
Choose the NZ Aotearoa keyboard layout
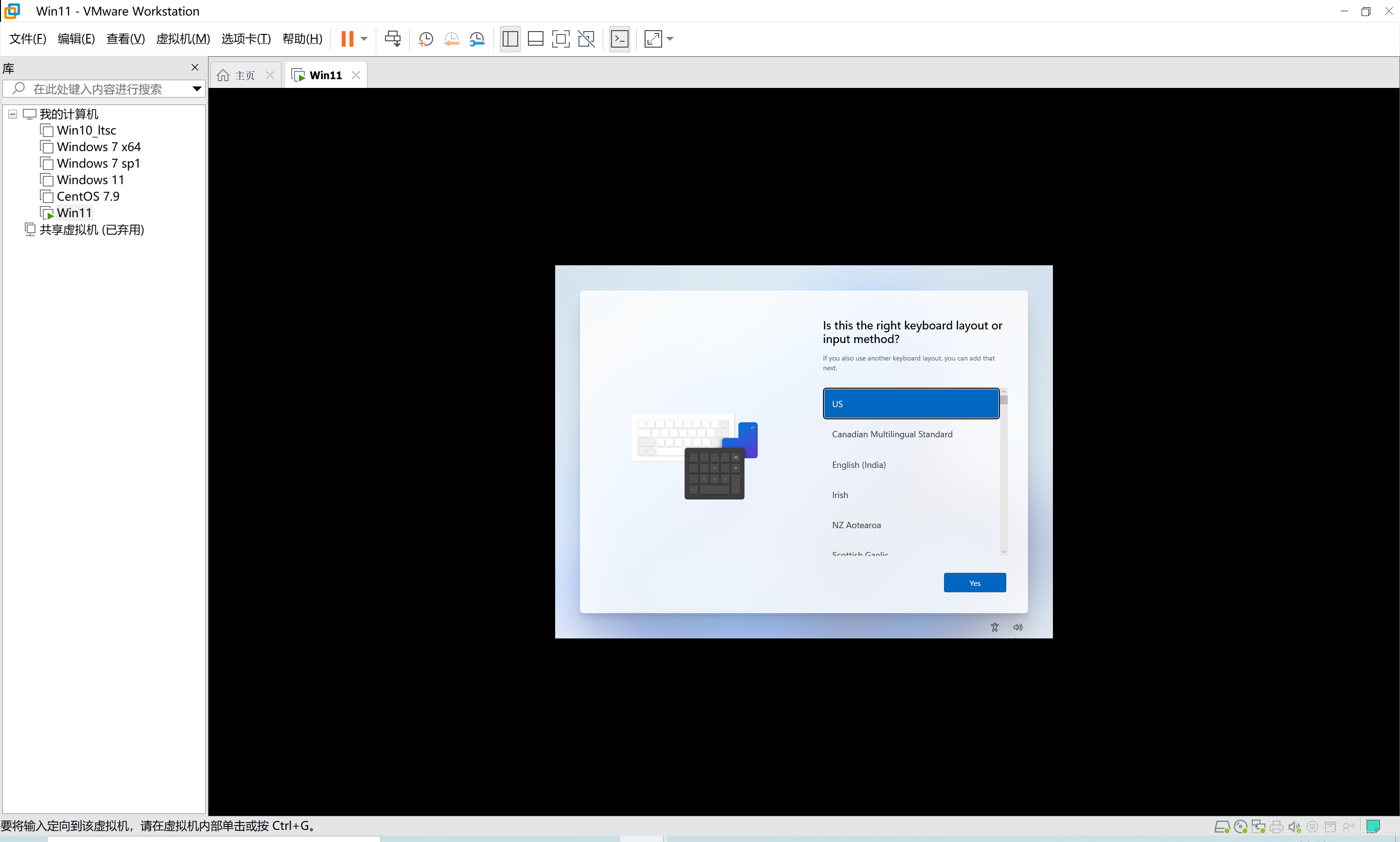click(x=911, y=525)
